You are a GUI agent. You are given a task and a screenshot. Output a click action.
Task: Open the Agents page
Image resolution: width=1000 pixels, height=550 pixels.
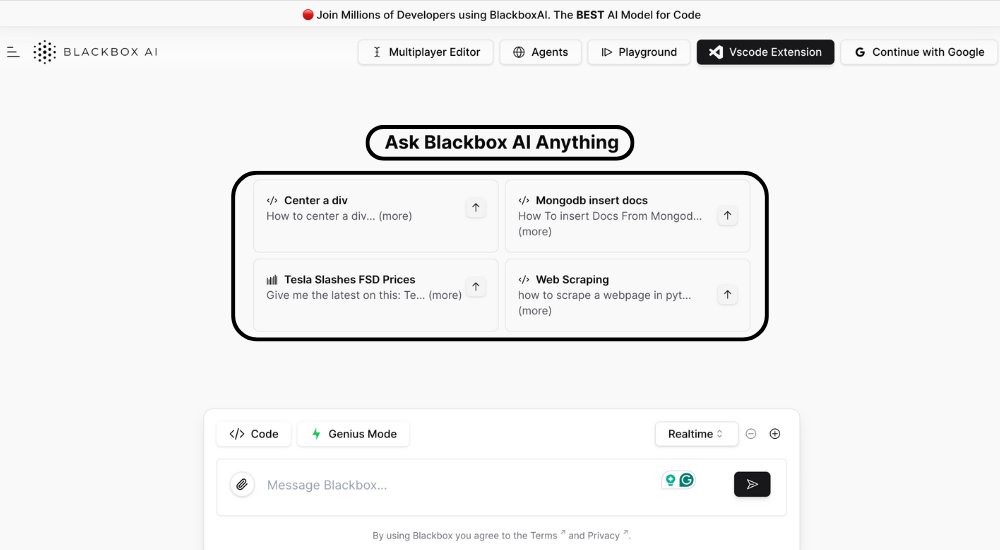540,52
